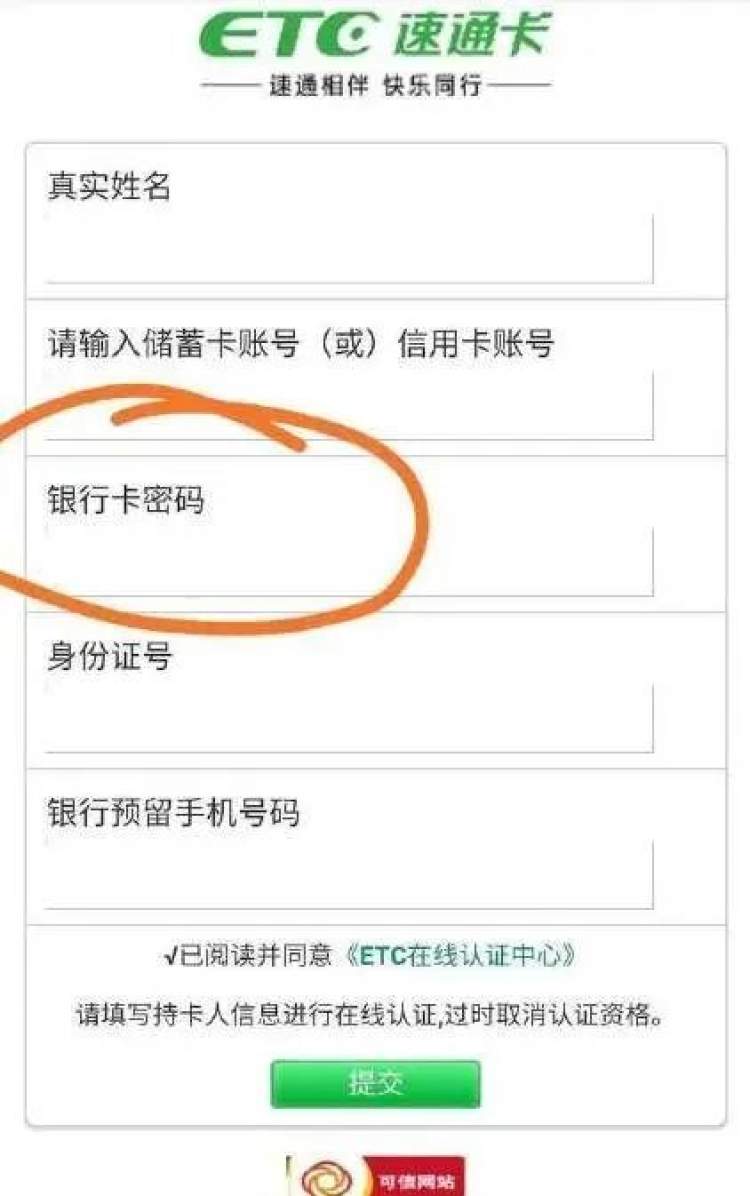Click the 速通卡 brand text in header

click(472, 34)
